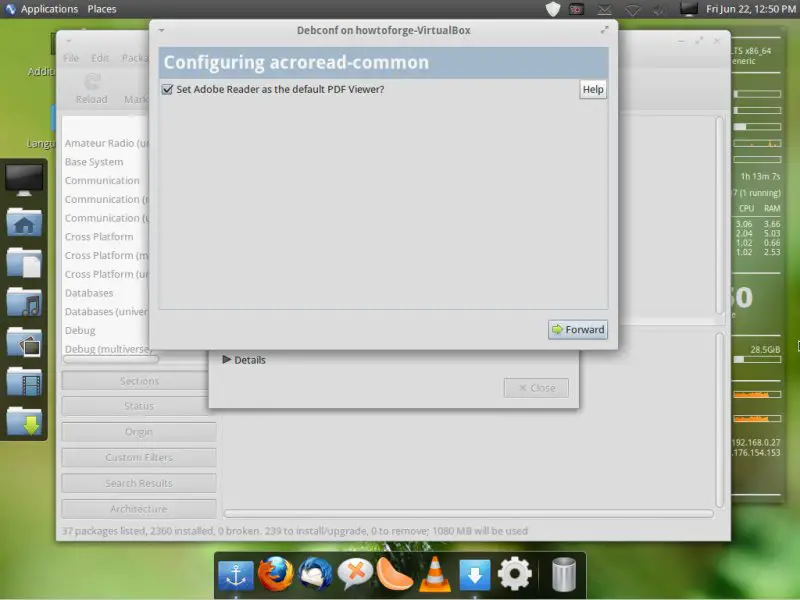
Task: Select Databases category in the list
Action: 89,293
